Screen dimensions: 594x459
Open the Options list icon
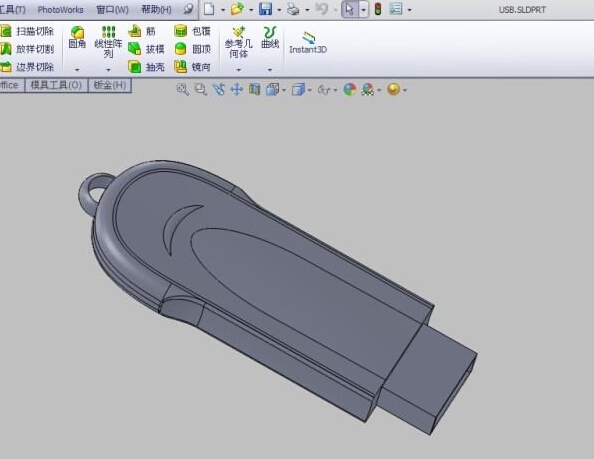pyautogui.click(x=396, y=9)
